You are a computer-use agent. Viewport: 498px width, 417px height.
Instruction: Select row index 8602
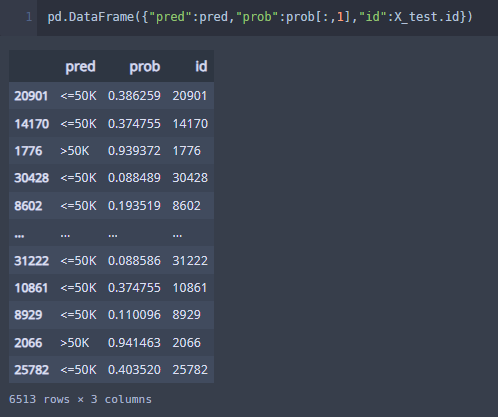coord(28,206)
